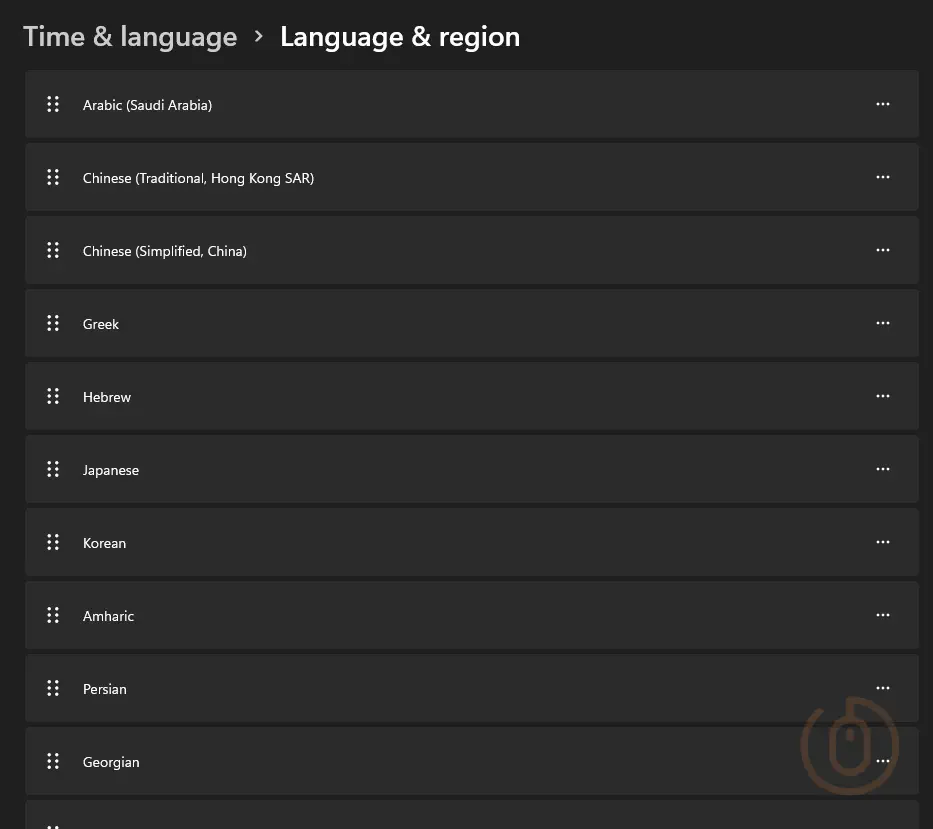This screenshot has width=933, height=829.
Task: Click the drag handle beside Greek
Action: click(53, 323)
